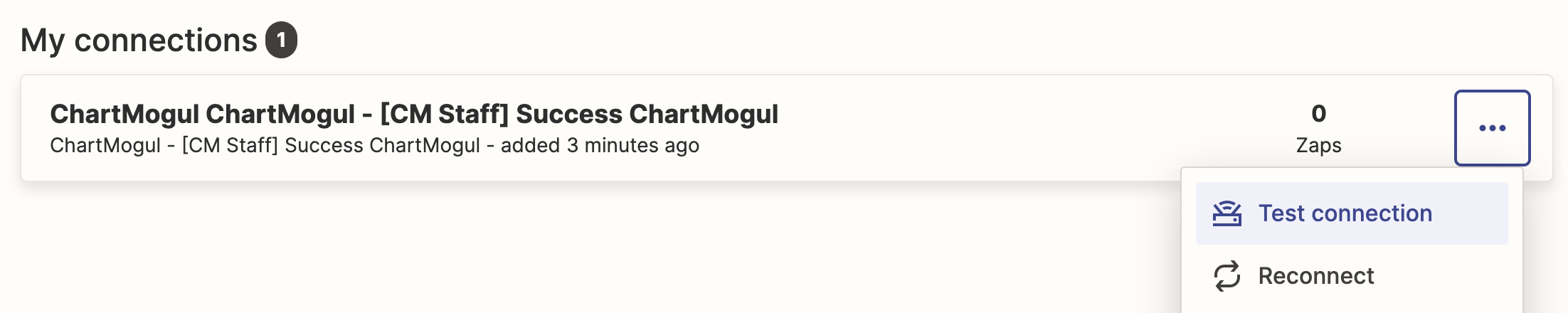Viewport: 1568px width, 313px height.
Task: Click the connection subtitle with added time
Action: click(x=374, y=145)
